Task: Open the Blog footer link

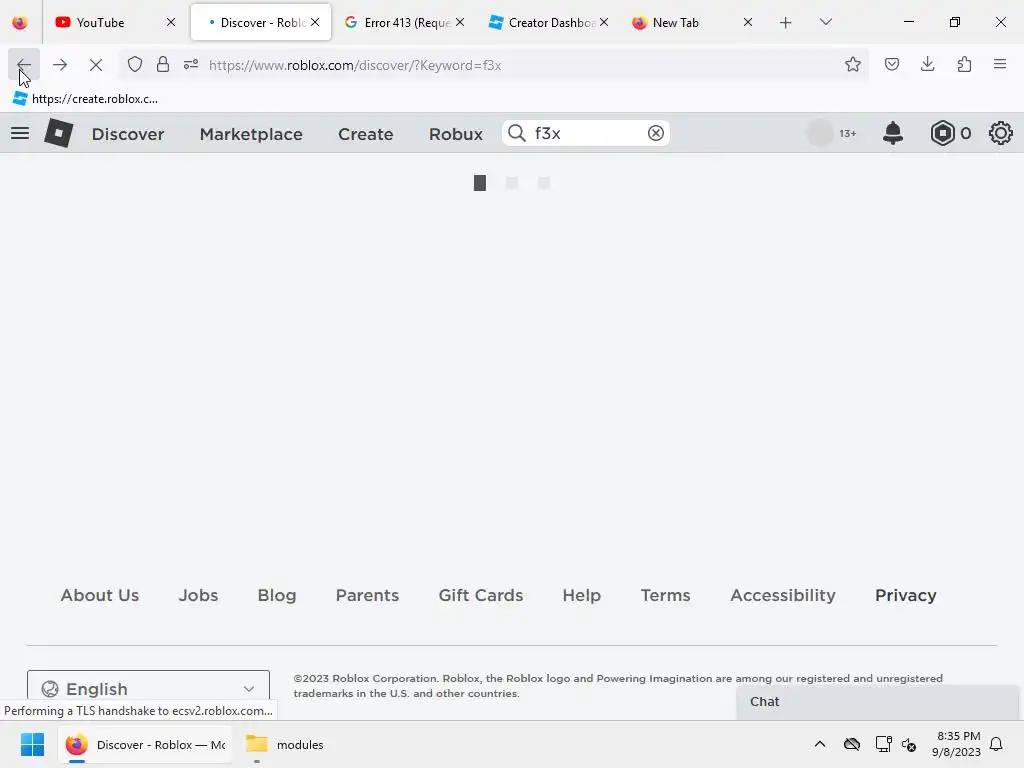Action: click(x=277, y=595)
